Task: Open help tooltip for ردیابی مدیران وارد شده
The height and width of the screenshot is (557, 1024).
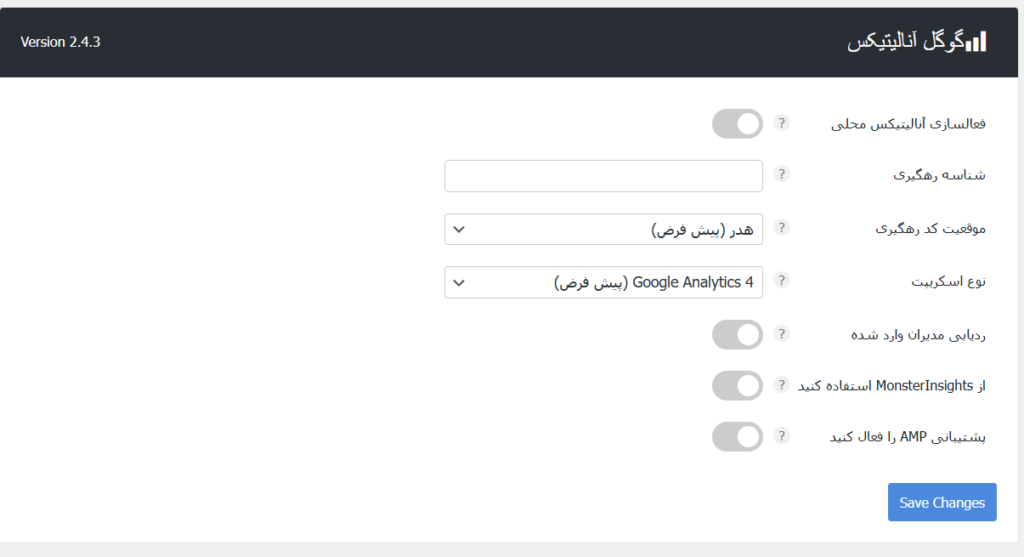Action: click(x=781, y=334)
